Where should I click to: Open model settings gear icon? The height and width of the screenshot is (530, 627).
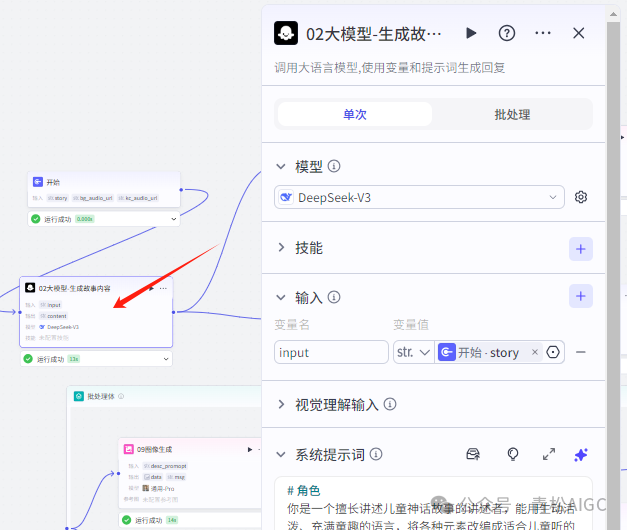581,197
